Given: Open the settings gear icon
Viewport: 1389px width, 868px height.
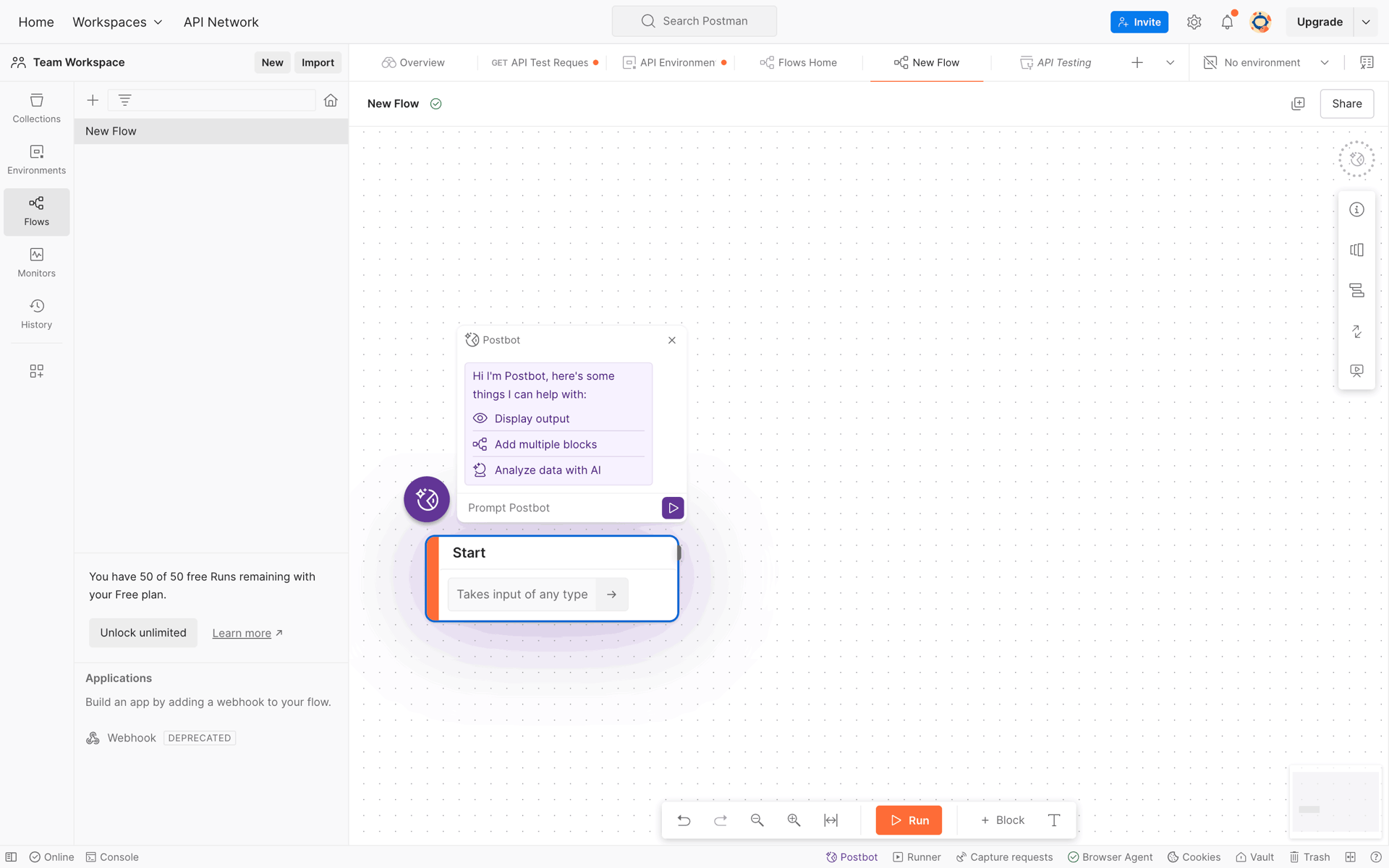Looking at the screenshot, I should point(1194,22).
